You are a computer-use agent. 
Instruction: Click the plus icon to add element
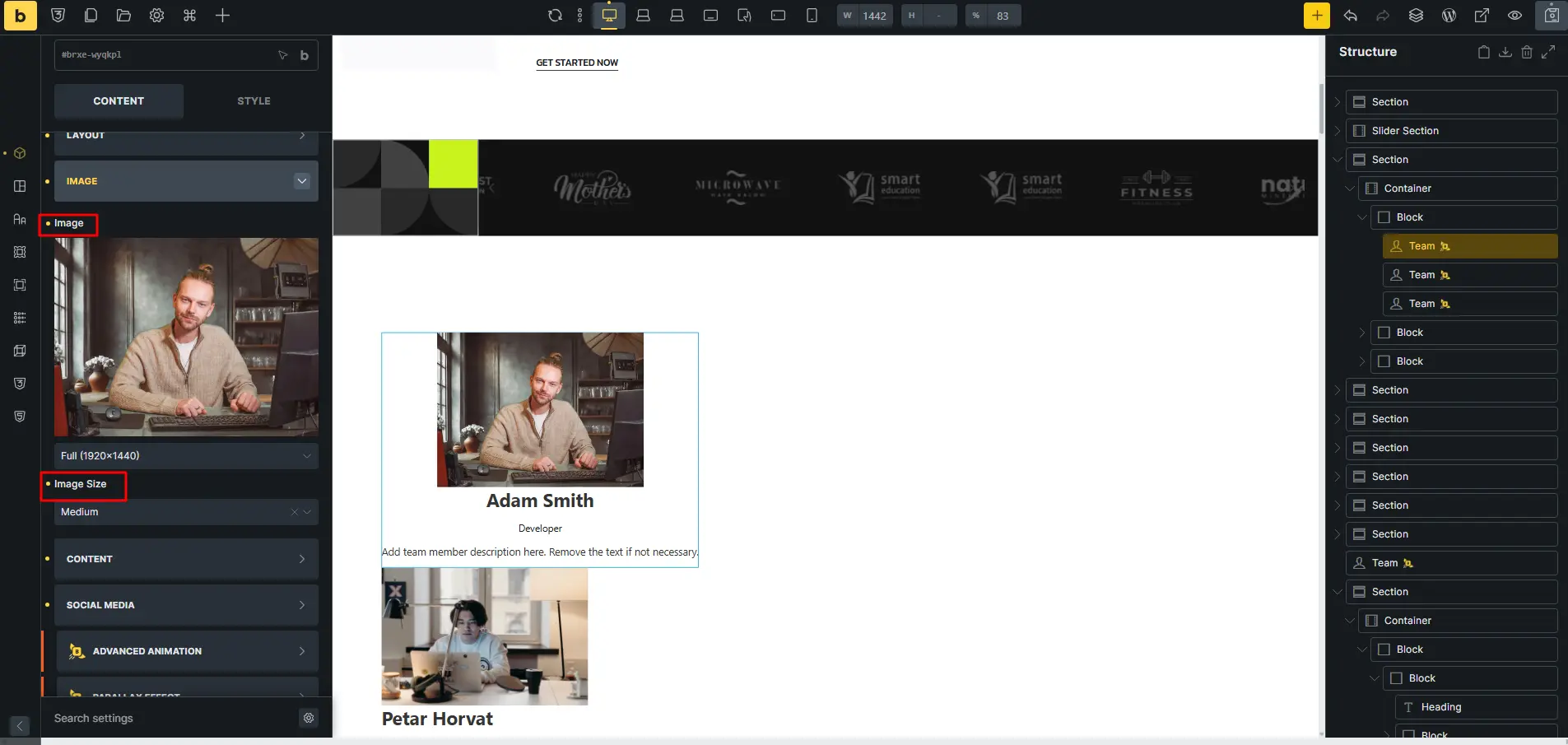coord(222,16)
